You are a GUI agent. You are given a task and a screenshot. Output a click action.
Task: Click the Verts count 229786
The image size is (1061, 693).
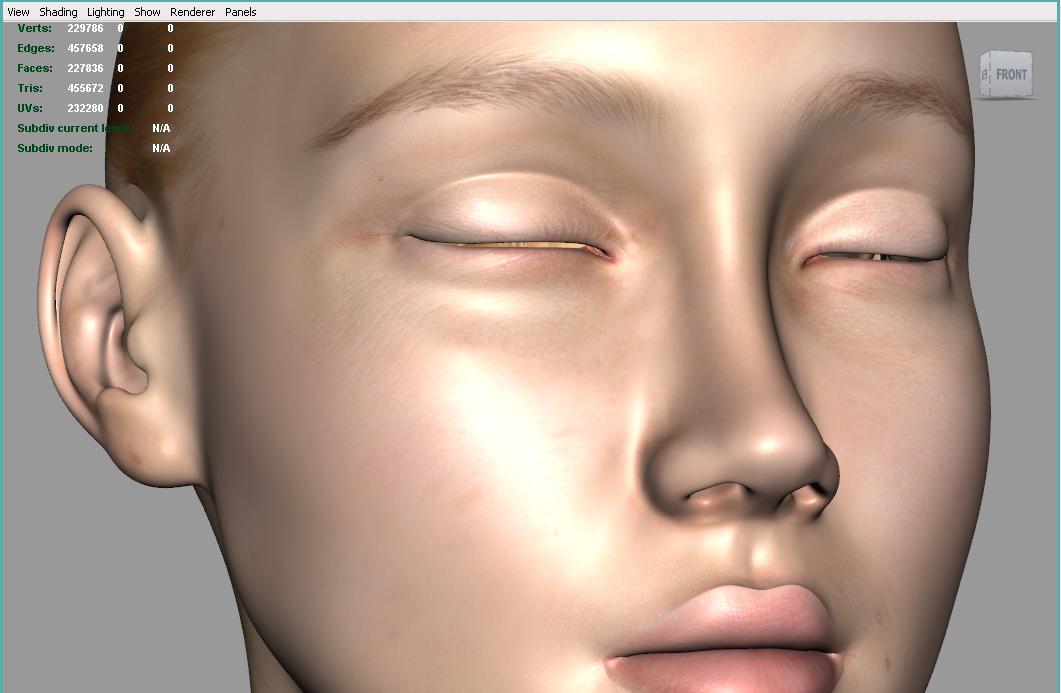point(85,28)
